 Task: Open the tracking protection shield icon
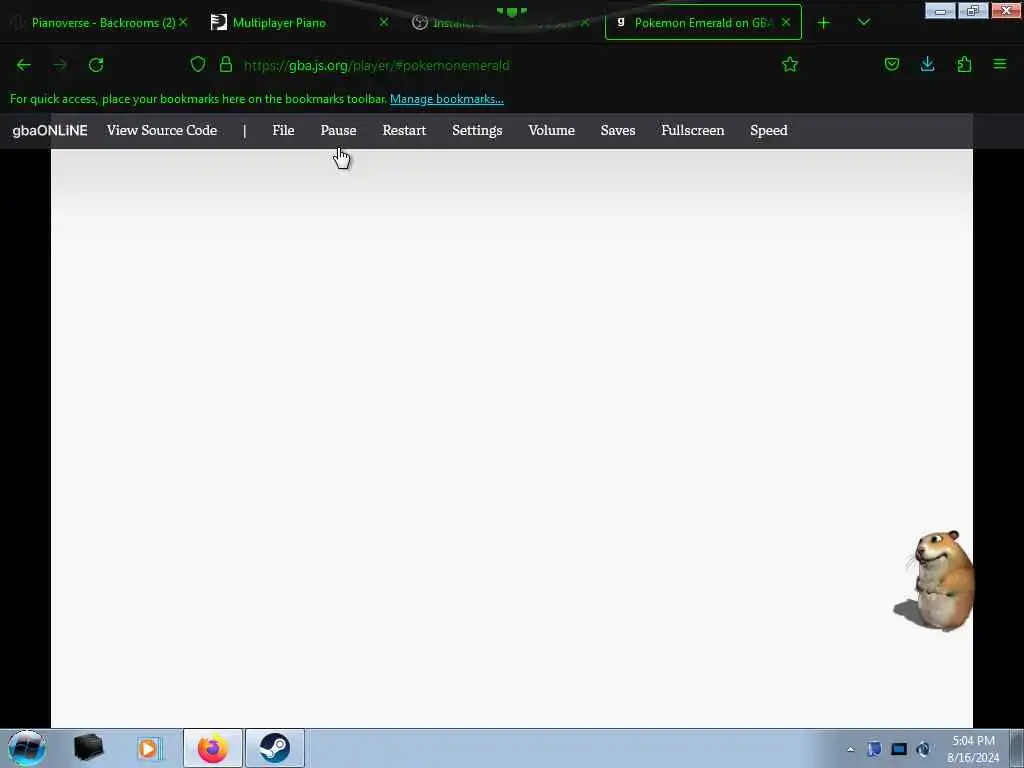click(198, 64)
